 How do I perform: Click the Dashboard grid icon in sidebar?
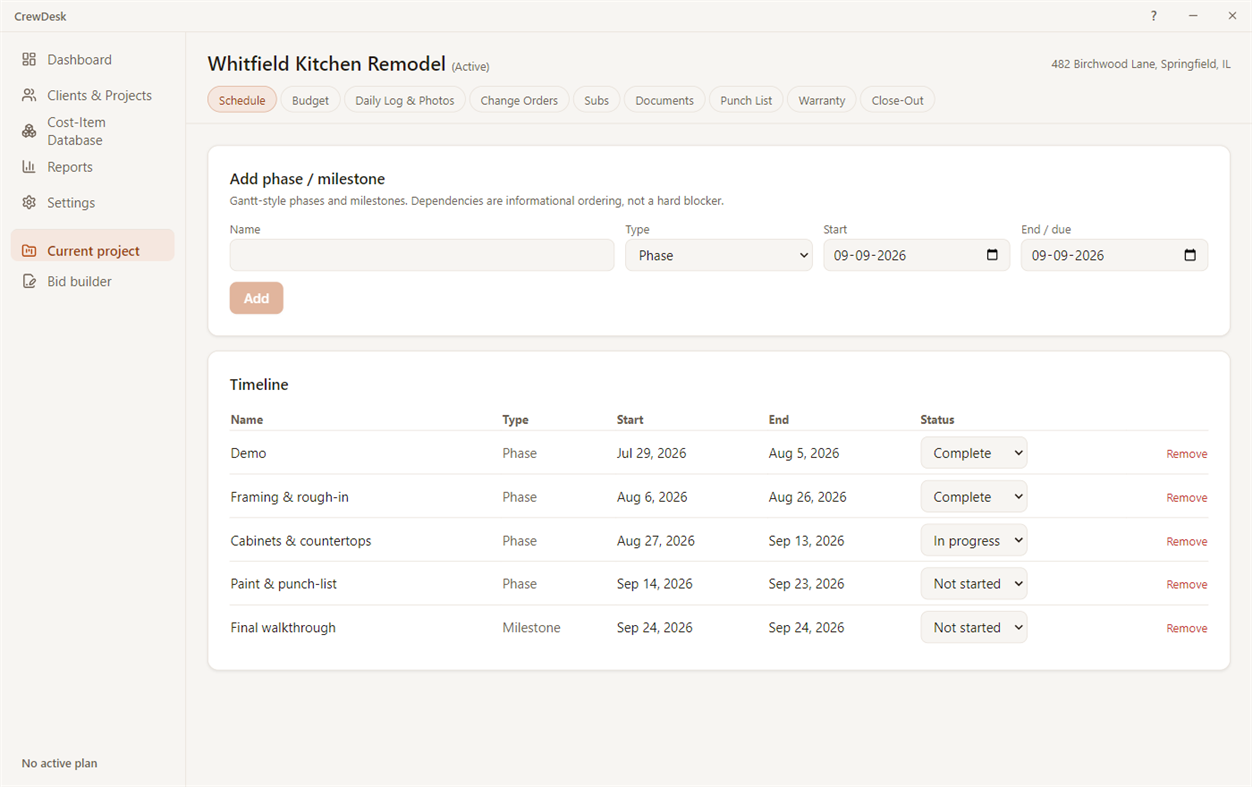29,60
